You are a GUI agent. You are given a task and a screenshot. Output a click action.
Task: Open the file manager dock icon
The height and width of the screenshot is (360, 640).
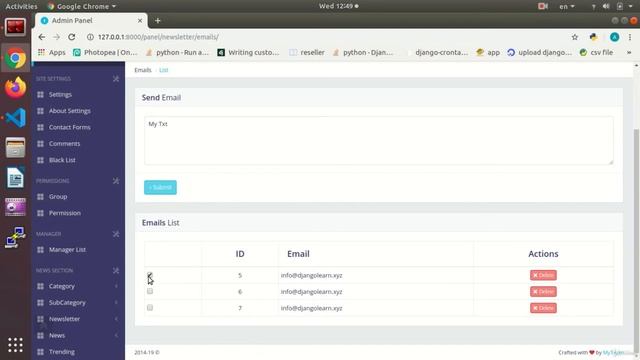(16, 147)
